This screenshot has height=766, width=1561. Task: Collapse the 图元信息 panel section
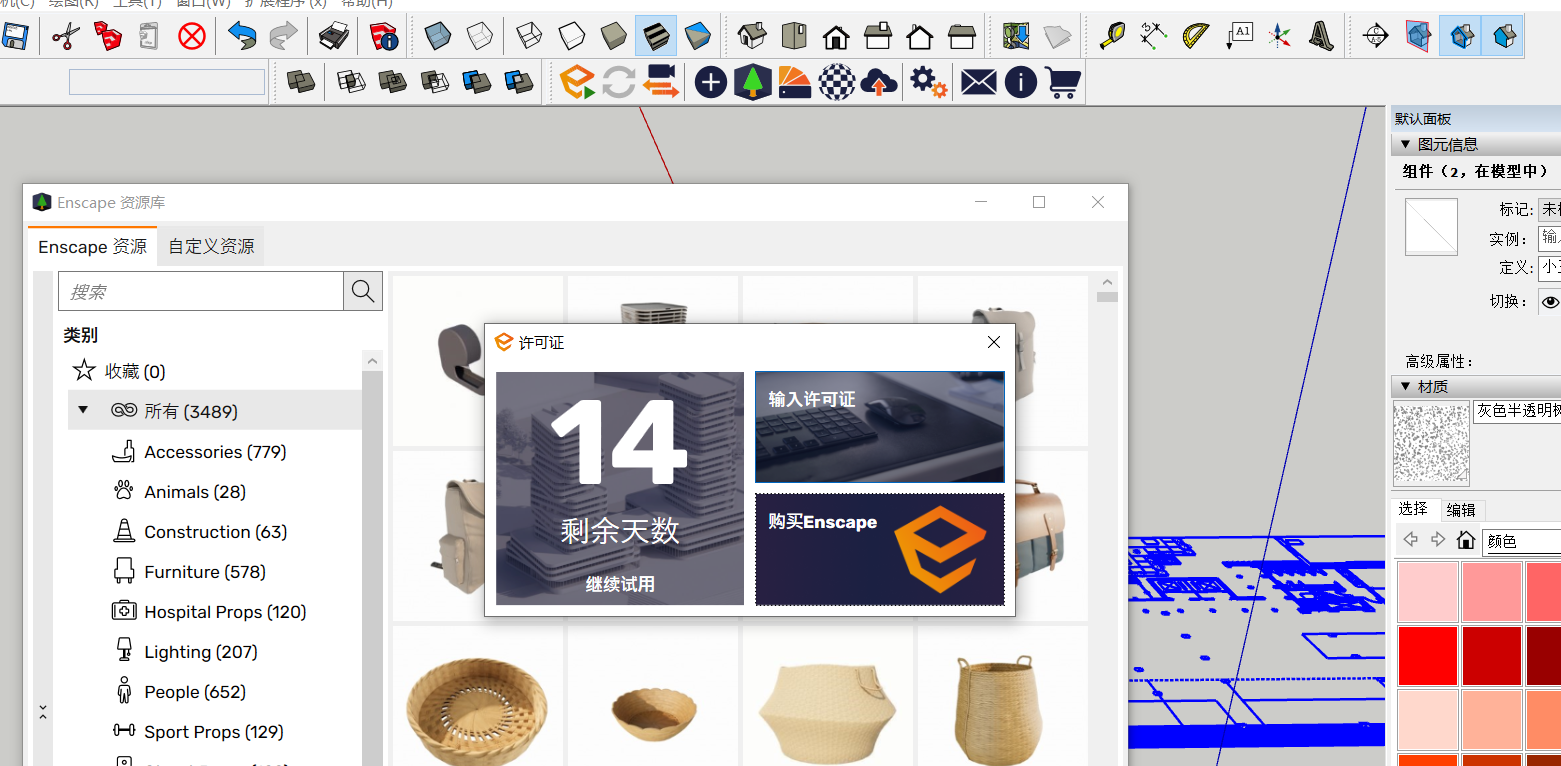click(1406, 145)
